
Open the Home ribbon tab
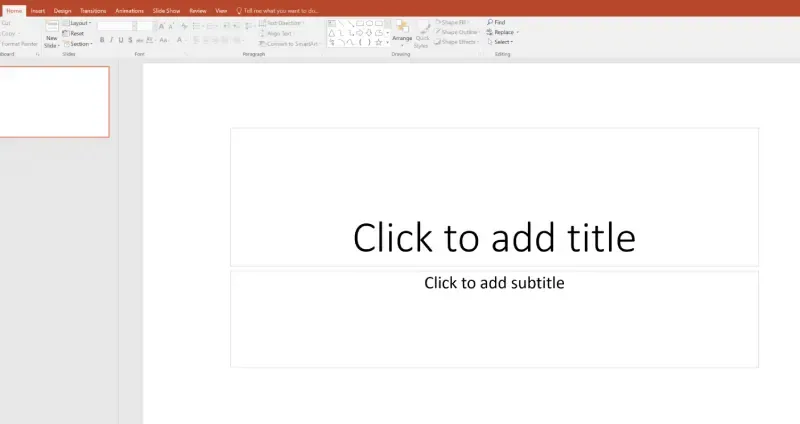(14, 11)
